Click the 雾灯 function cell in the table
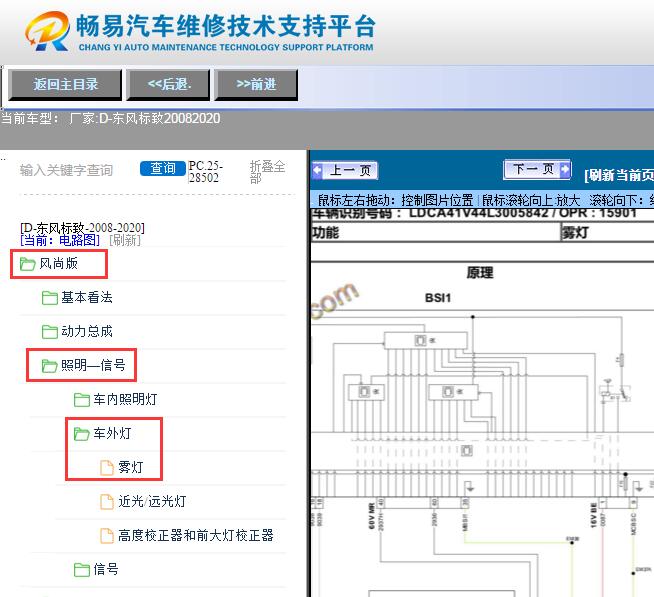 [607, 232]
